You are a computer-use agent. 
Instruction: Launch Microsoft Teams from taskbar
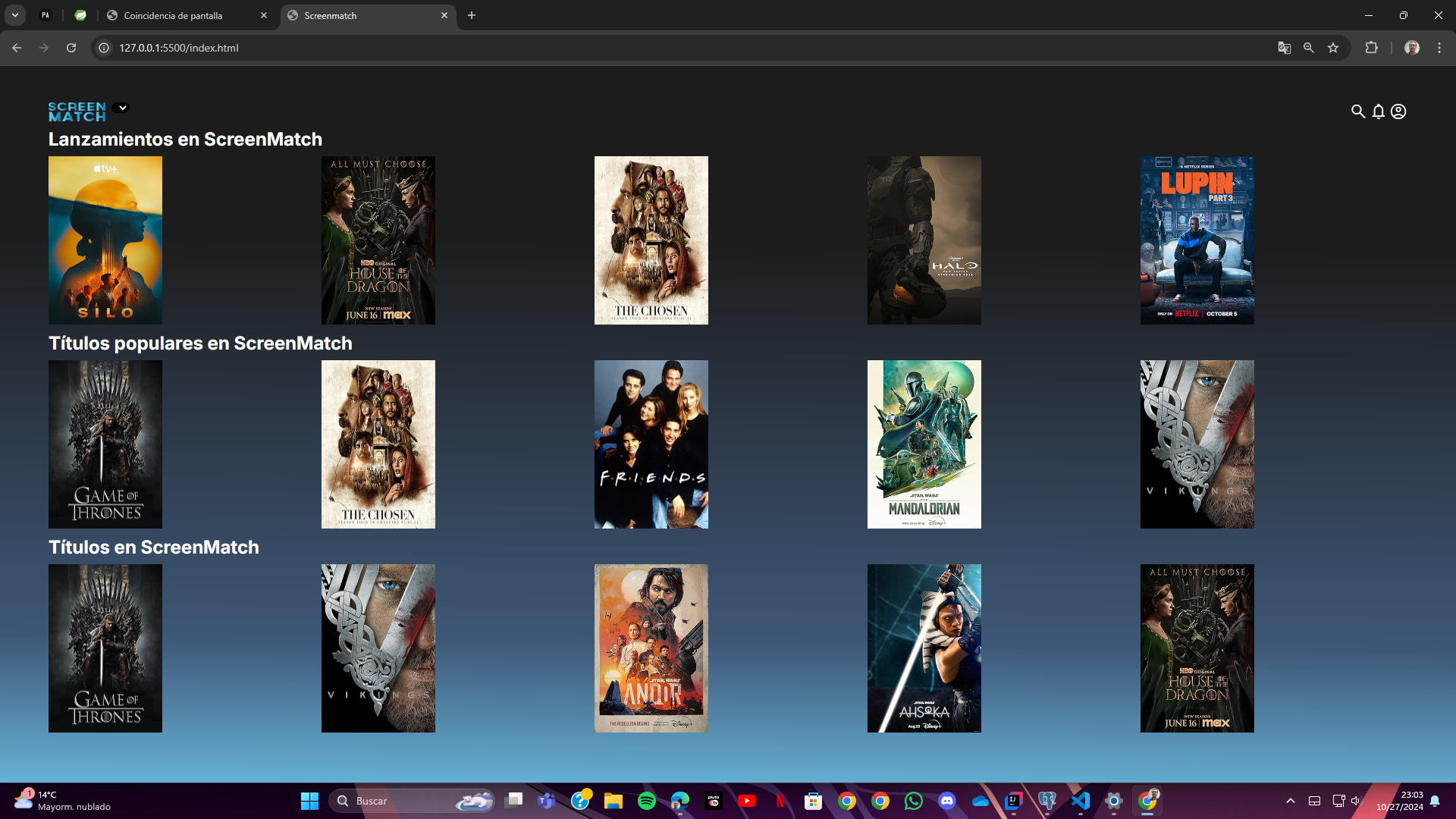[x=547, y=801]
